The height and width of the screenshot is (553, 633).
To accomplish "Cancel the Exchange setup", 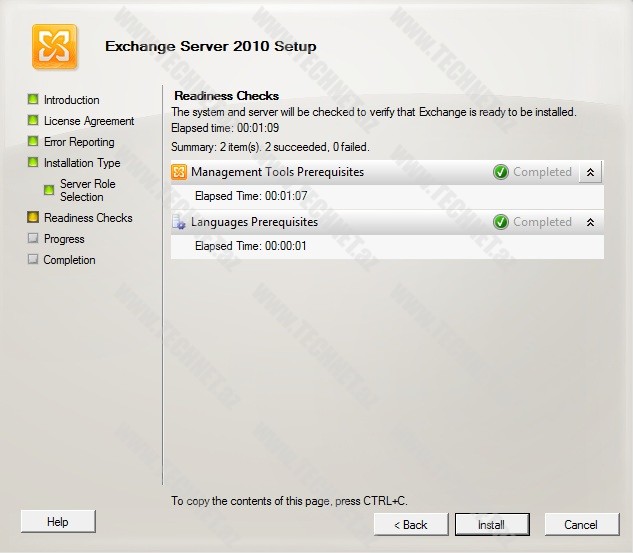I will 580,524.
